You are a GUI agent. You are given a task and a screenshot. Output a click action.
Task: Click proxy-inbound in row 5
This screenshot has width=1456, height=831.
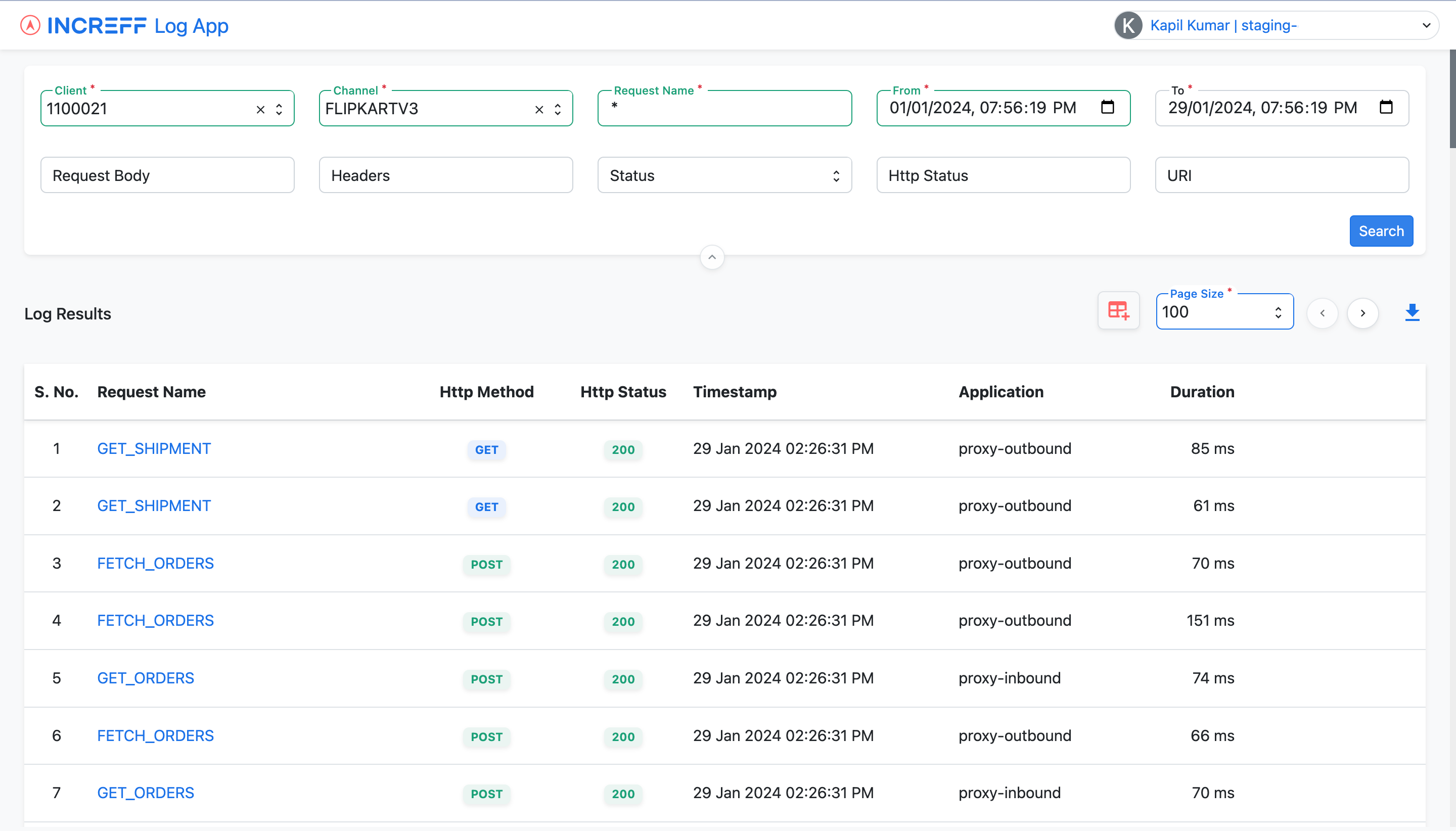[1009, 678]
